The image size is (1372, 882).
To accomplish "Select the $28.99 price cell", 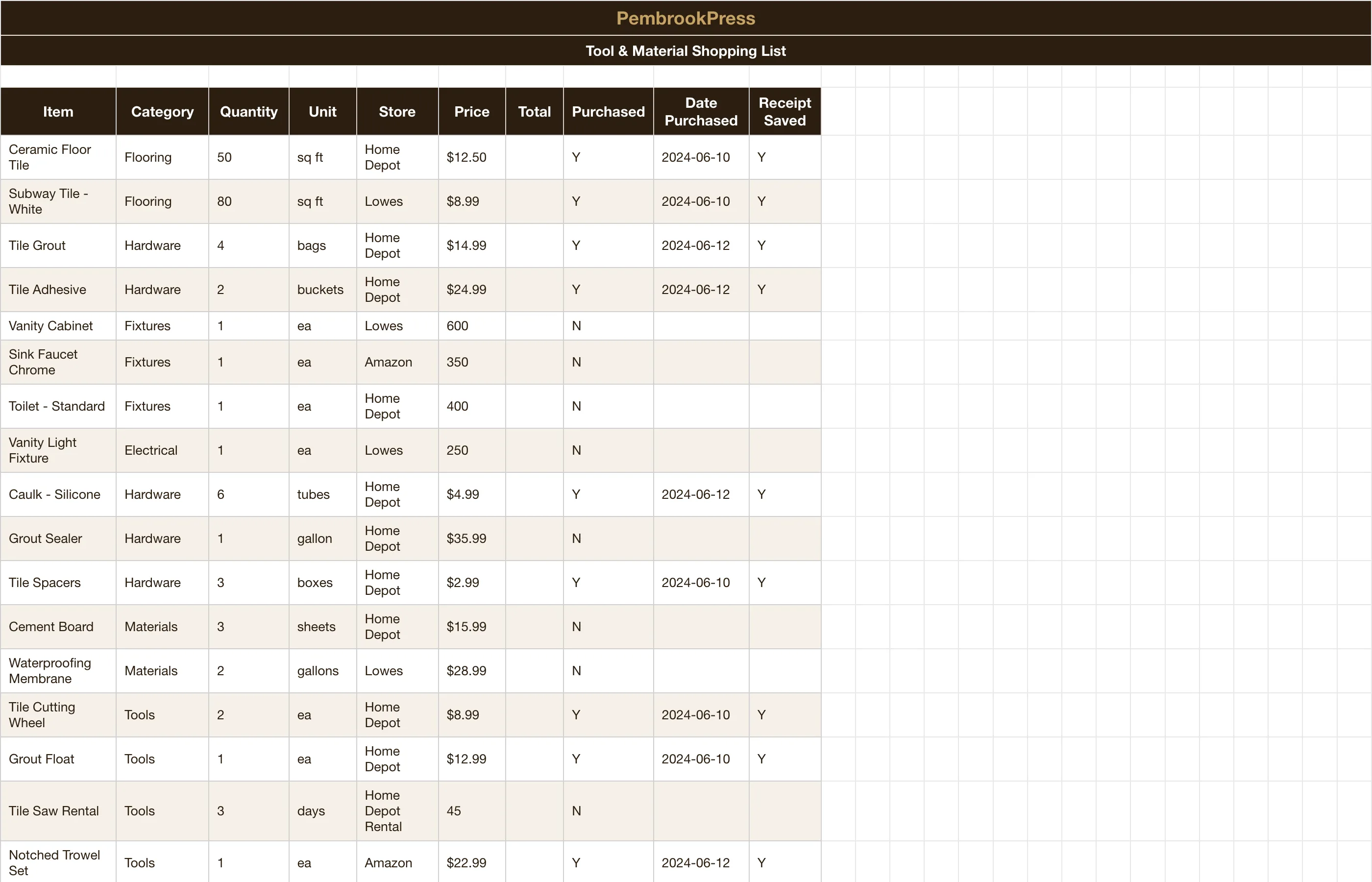I will 472,671.
